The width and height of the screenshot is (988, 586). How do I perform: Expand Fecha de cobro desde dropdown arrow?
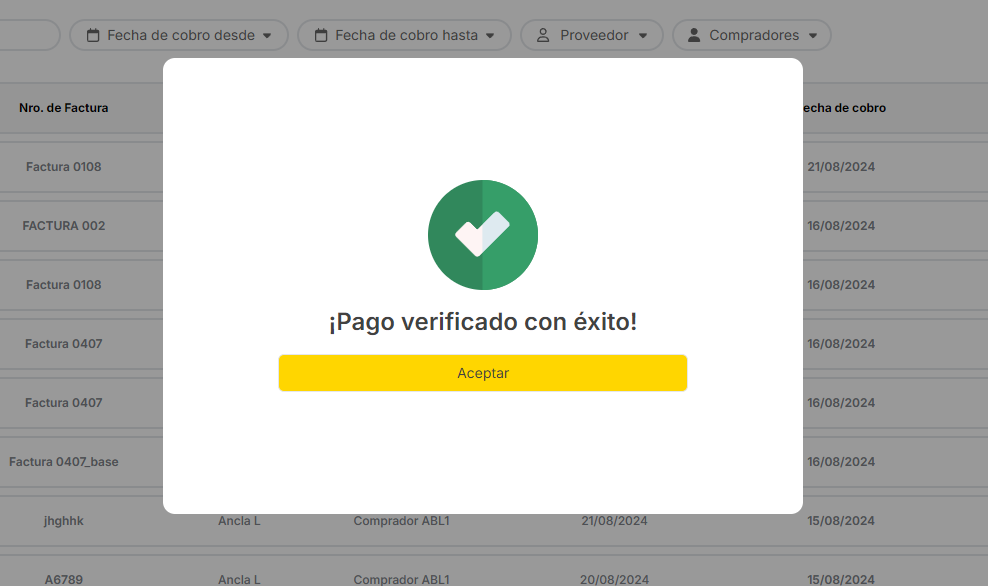point(267,36)
